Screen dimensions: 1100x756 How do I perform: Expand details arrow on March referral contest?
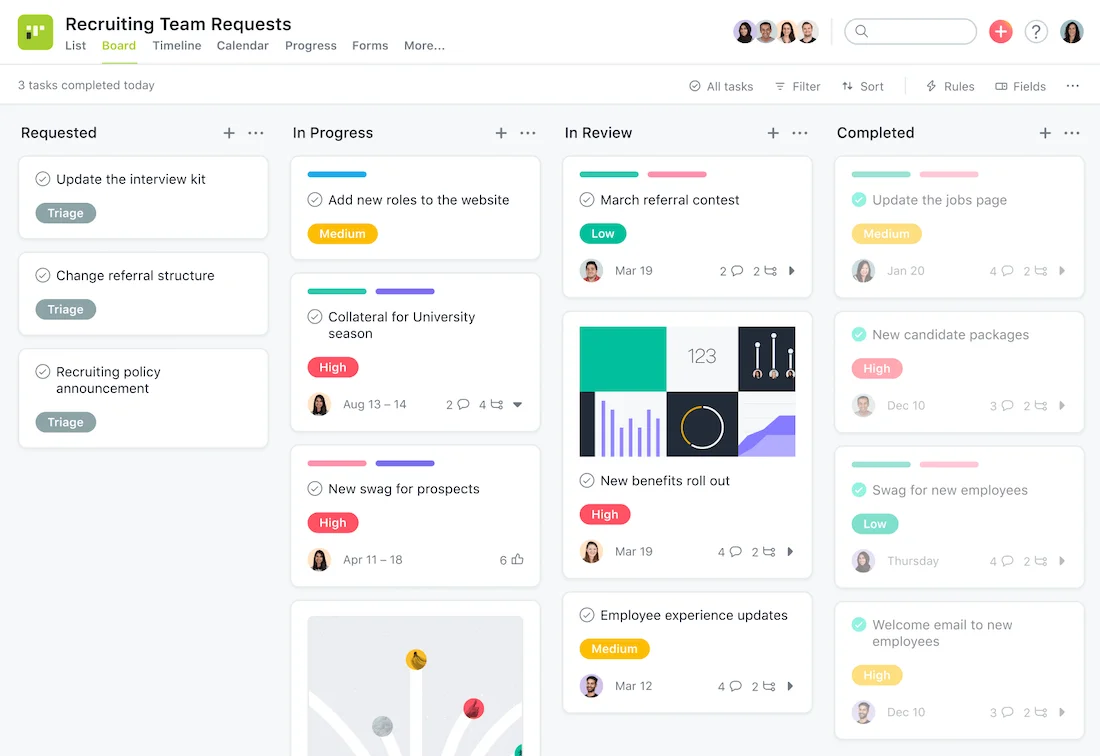tap(791, 270)
